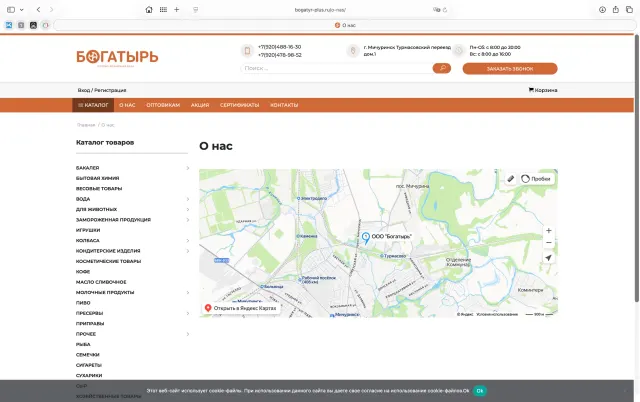Open the СИГАРЕТЫ category
This screenshot has width=640, height=402.
(89, 365)
